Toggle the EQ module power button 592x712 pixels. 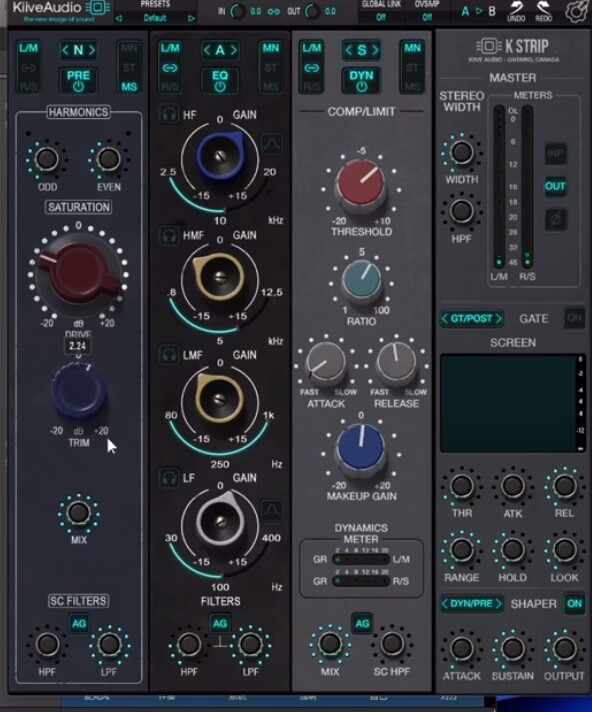(220, 87)
